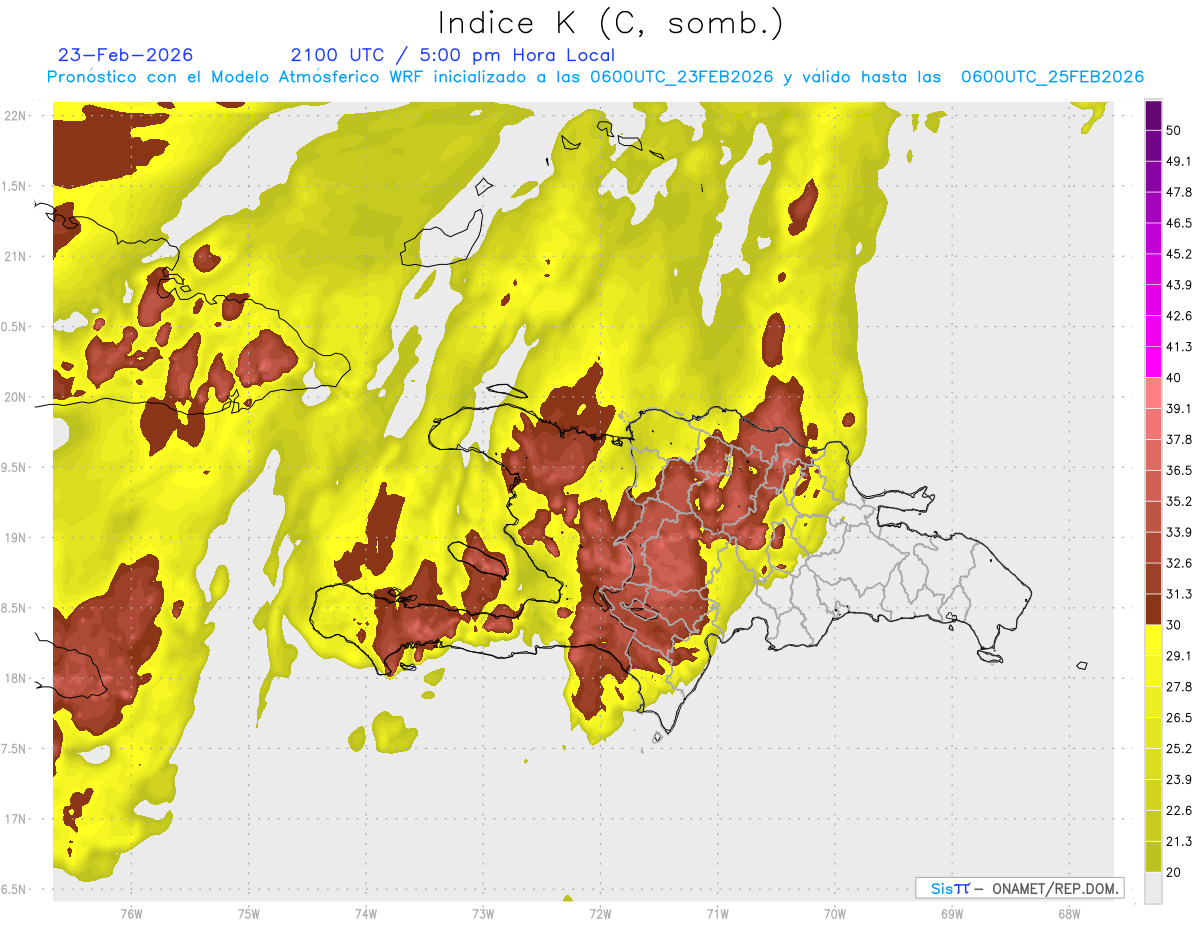Click the color scale label "49.1"
The height and width of the screenshot is (927, 1200).
1179,162
